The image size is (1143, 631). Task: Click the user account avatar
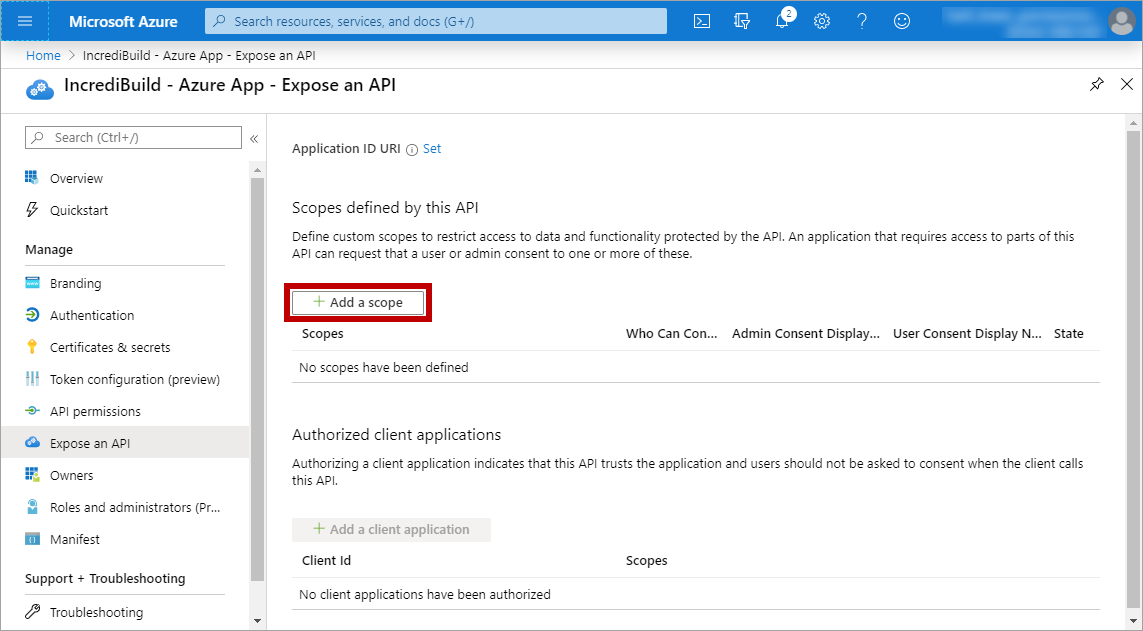1121,21
